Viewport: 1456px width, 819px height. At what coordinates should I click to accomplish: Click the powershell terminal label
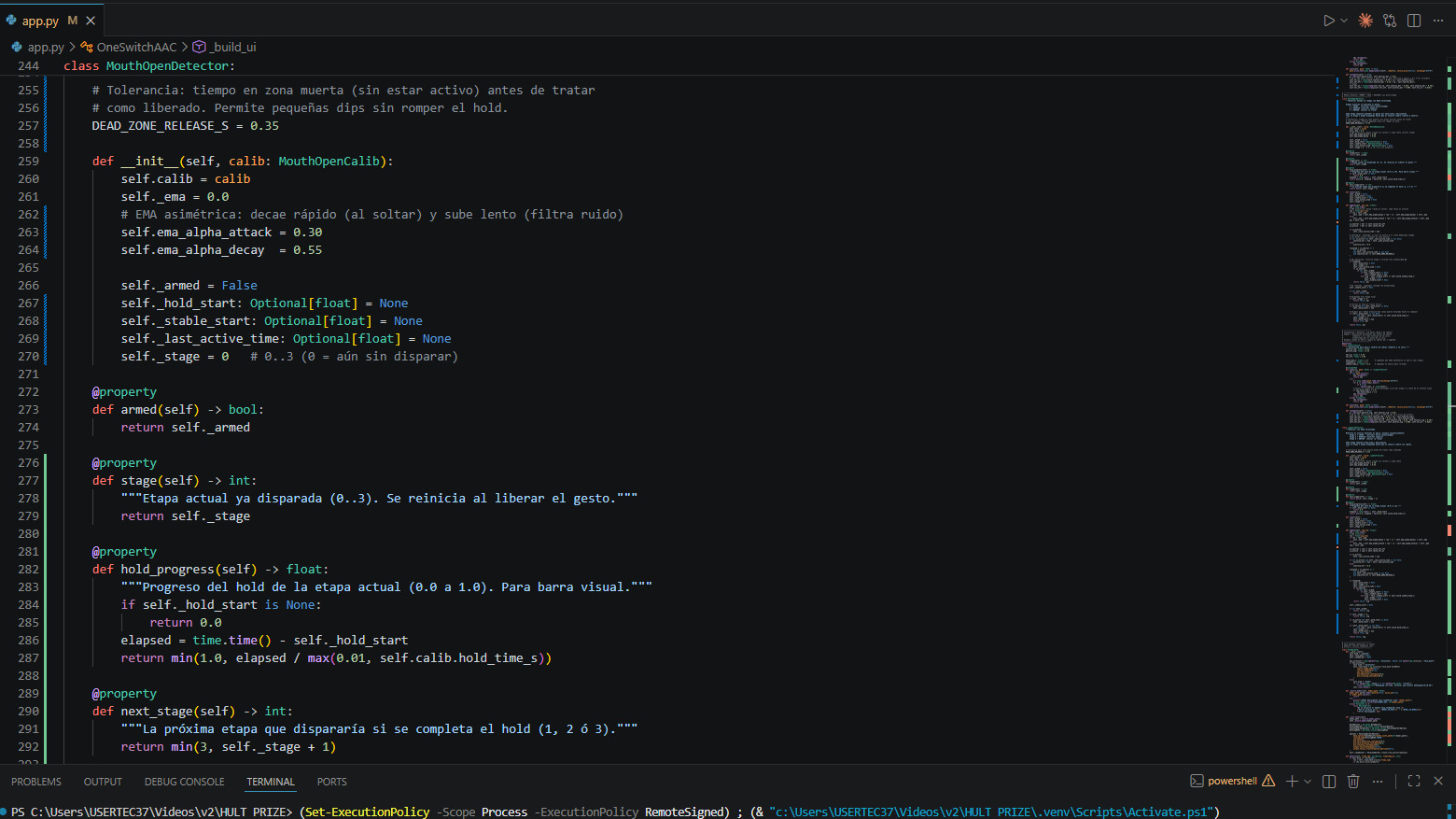(1232, 781)
